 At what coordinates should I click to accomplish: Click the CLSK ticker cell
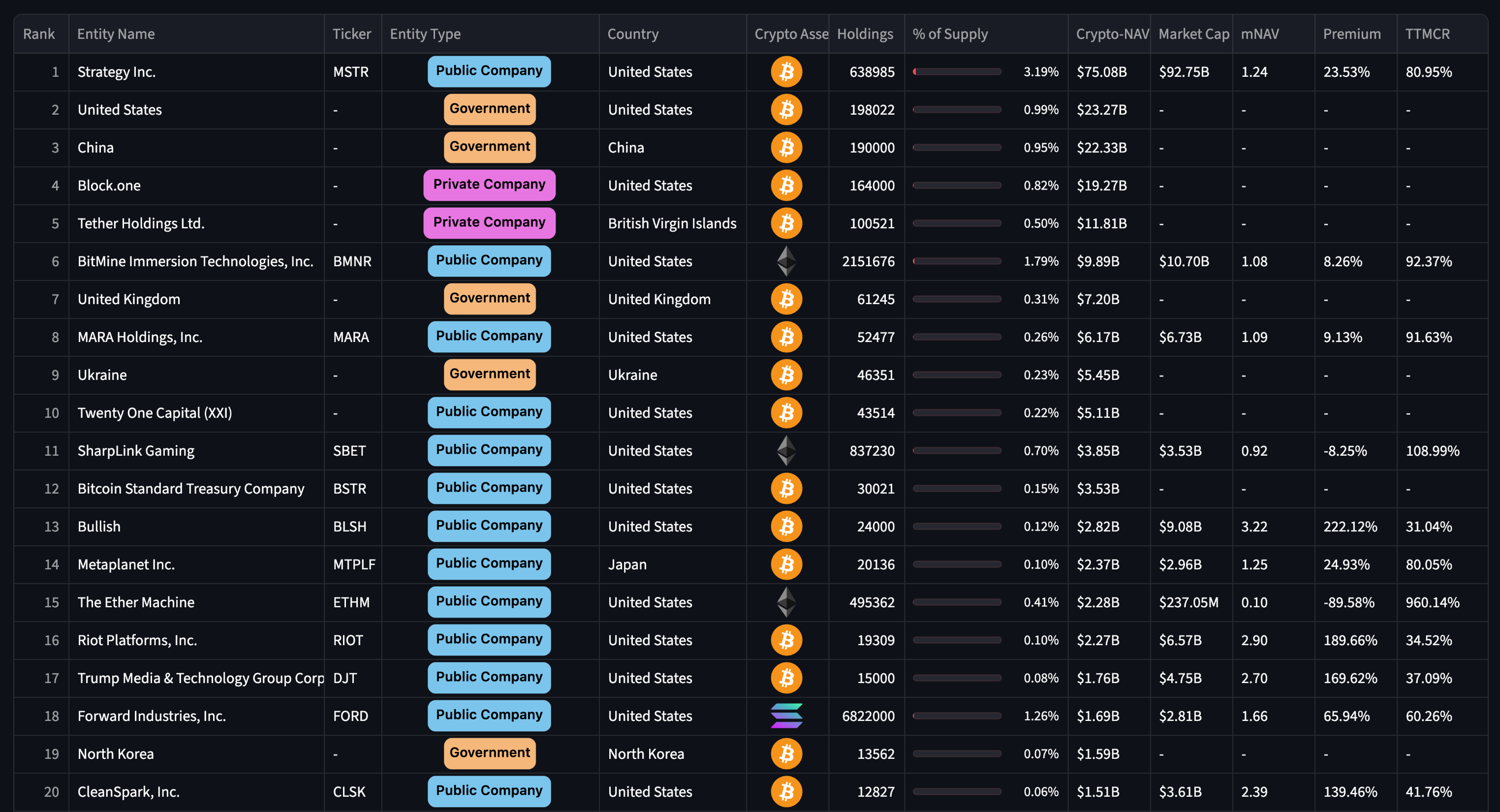(349, 791)
